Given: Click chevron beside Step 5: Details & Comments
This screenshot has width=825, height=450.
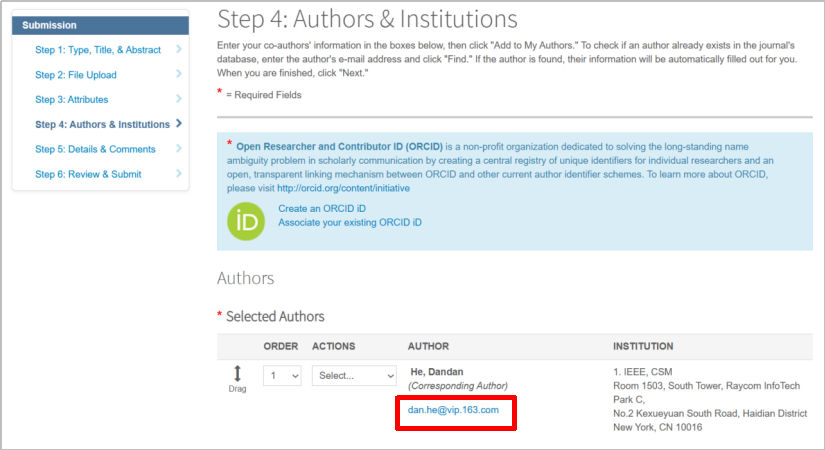Looking at the screenshot, I should click(179, 148).
